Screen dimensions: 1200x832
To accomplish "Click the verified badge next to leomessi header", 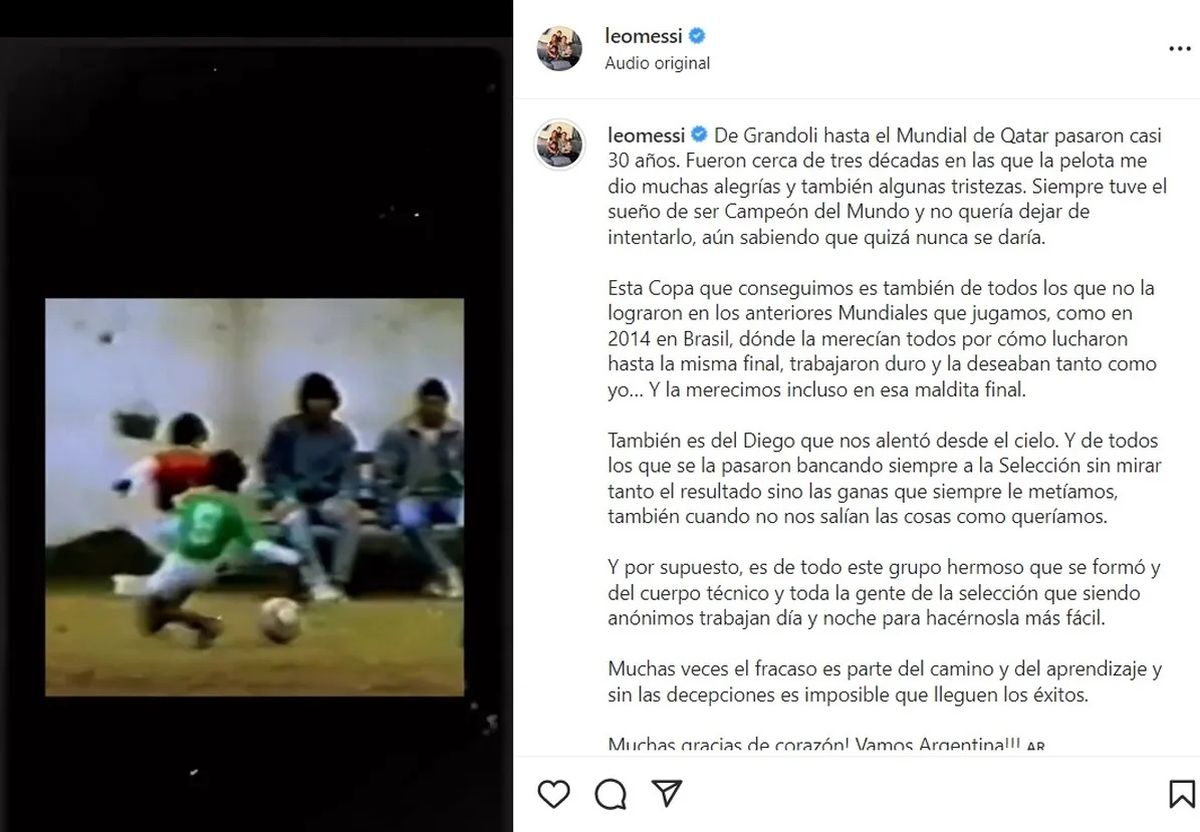I will 698,36.
